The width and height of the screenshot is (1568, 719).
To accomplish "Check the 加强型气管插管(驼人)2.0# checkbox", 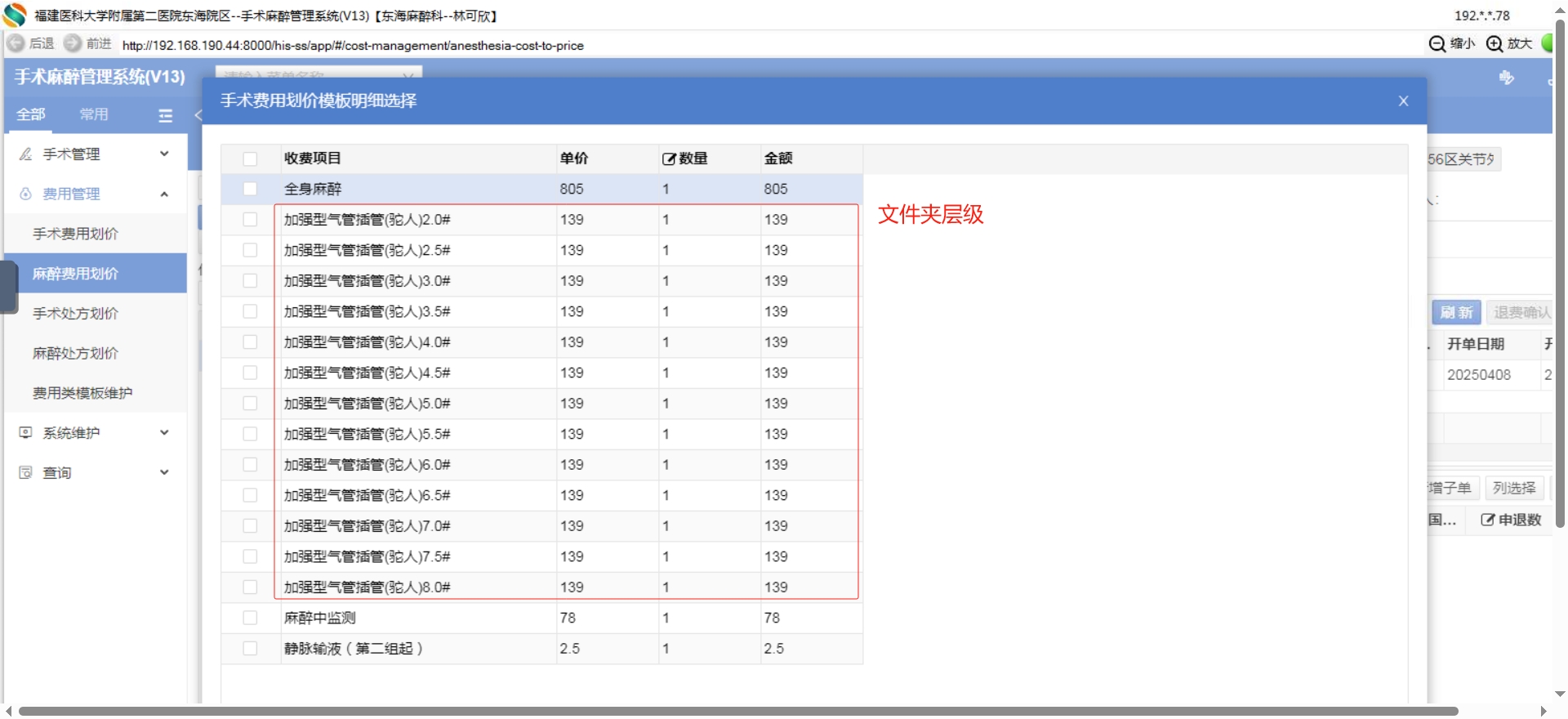I will (x=250, y=220).
